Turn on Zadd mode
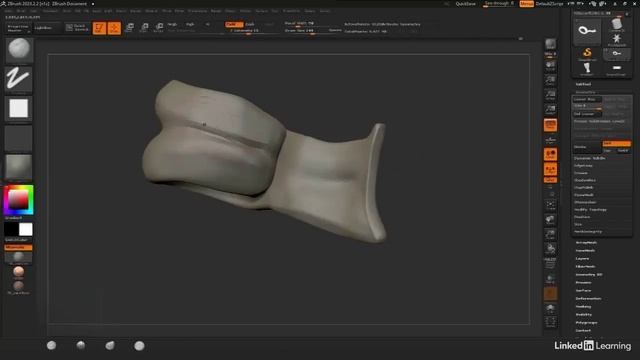This screenshot has width=640, height=360. click(233, 24)
